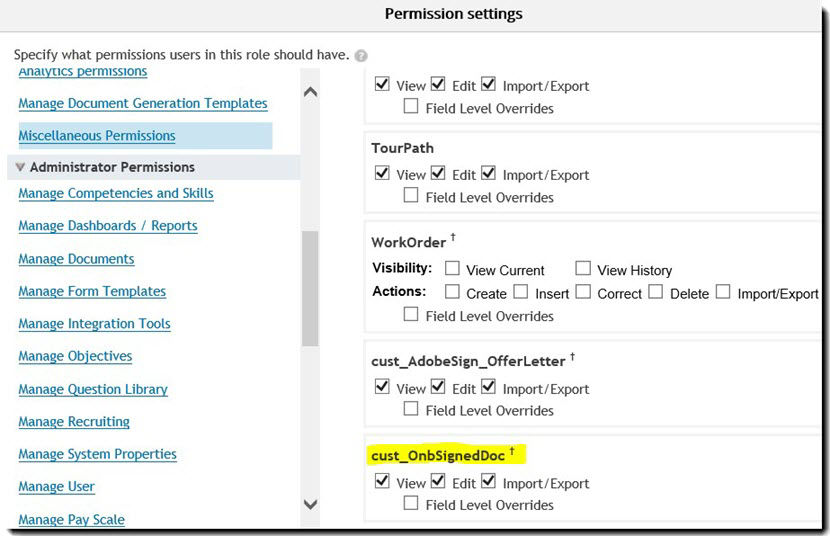Open Manage System Properties link
Image resolution: width=830 pixels, height=536 pixels.
(x=97, y=455)
